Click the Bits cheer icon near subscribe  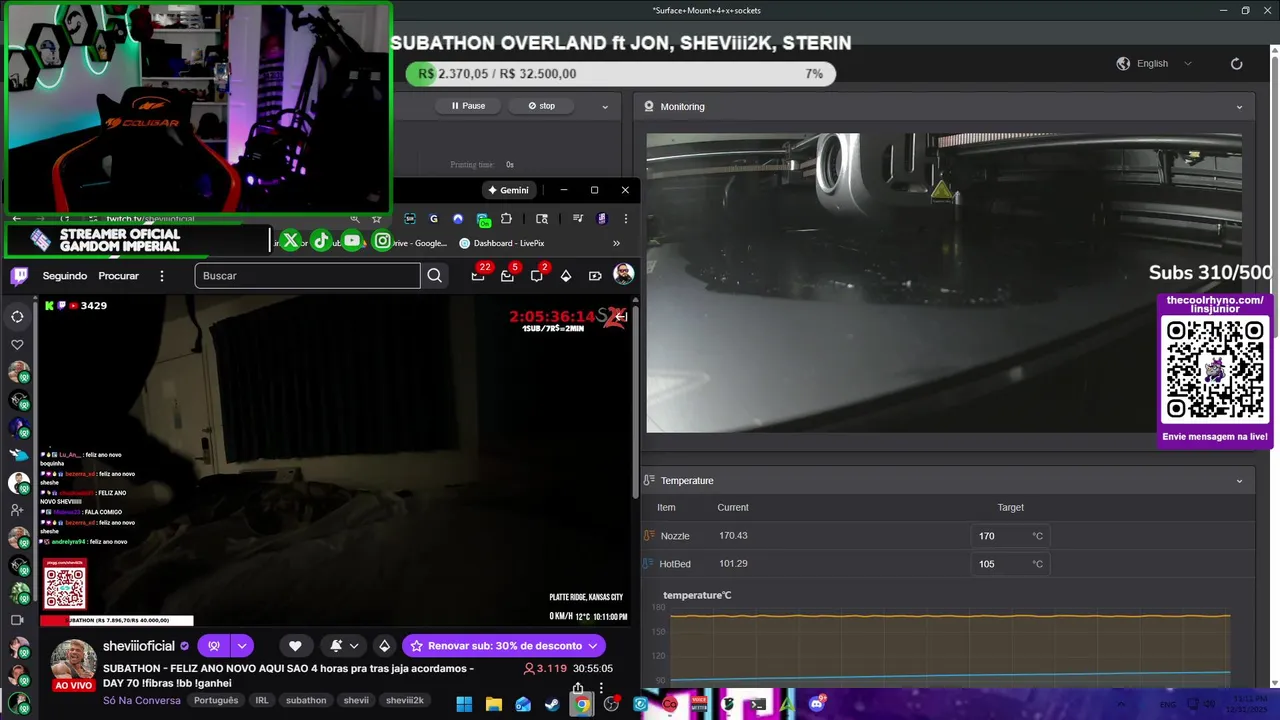(x=384, y=646)
